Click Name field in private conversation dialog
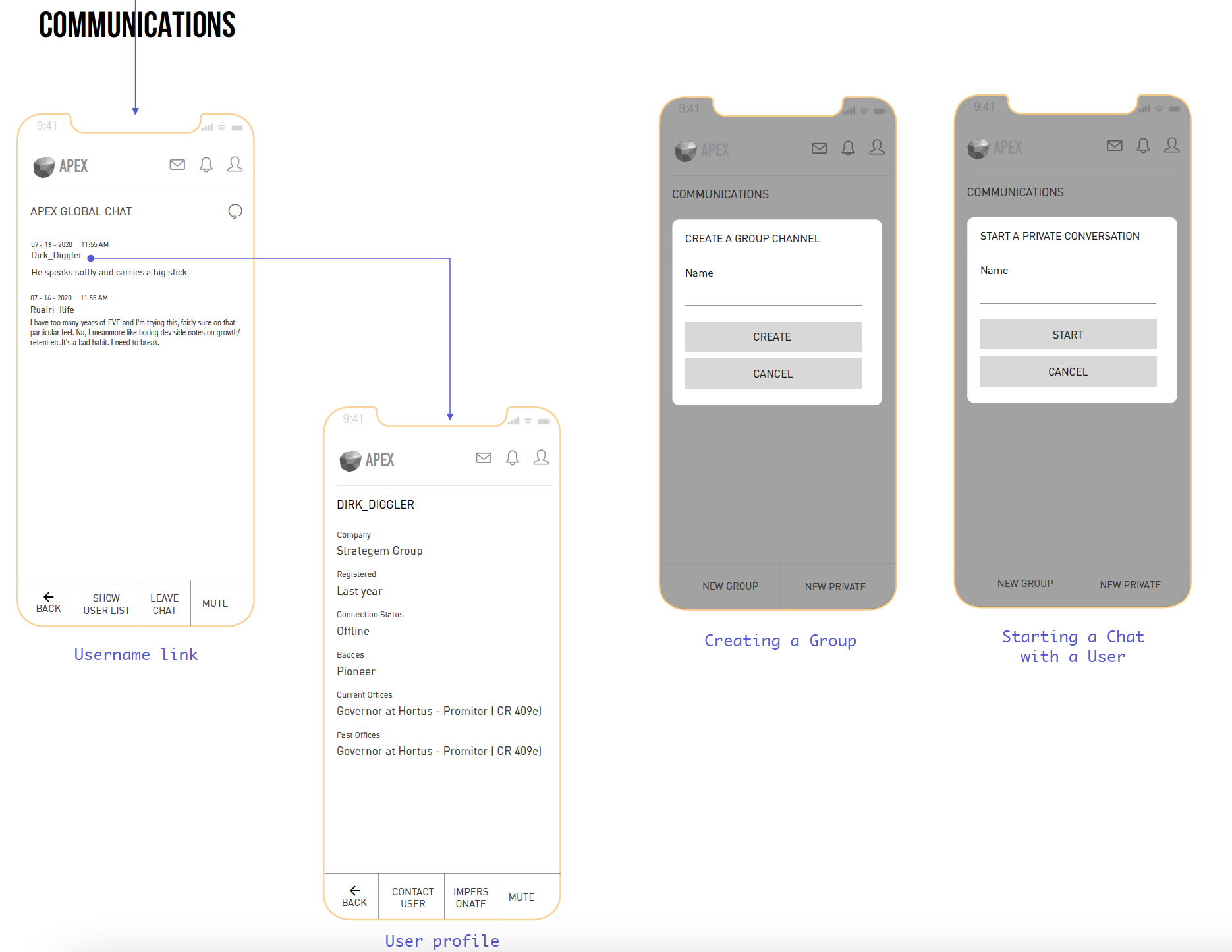This screenshot has height=952, width=1232. tap(1067, 291)
